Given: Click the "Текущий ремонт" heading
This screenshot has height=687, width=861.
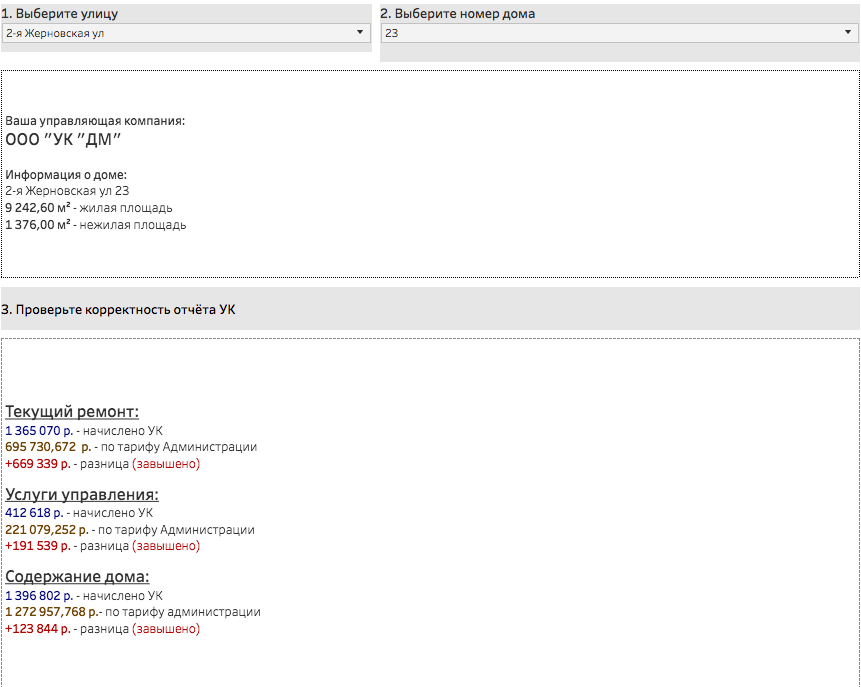Looking at the screenshot, I should (72, 412).
